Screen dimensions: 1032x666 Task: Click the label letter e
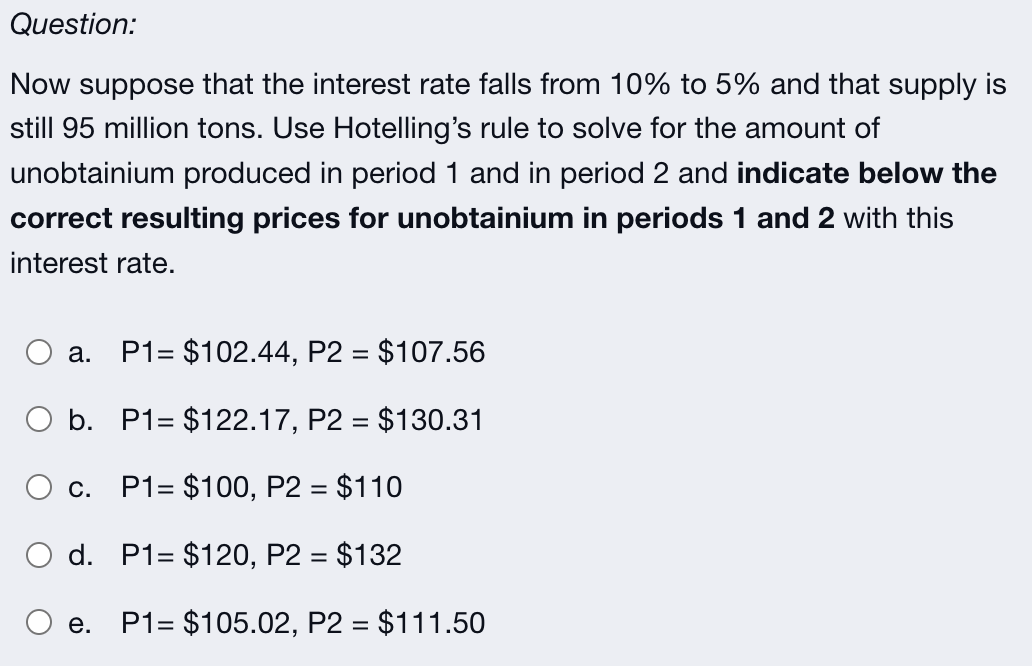coord(77,621)
